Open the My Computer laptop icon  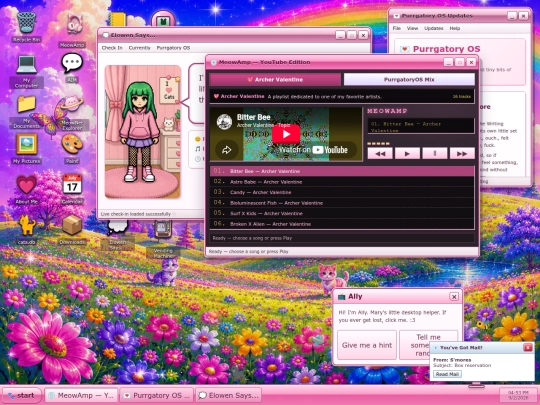pyautogui.click(x=26, y=71)
